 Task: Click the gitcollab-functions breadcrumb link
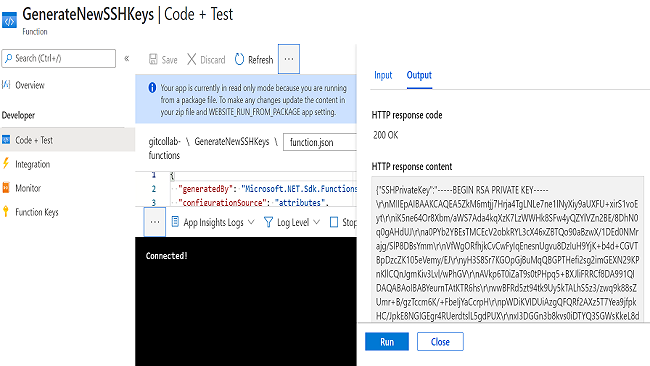165,148
